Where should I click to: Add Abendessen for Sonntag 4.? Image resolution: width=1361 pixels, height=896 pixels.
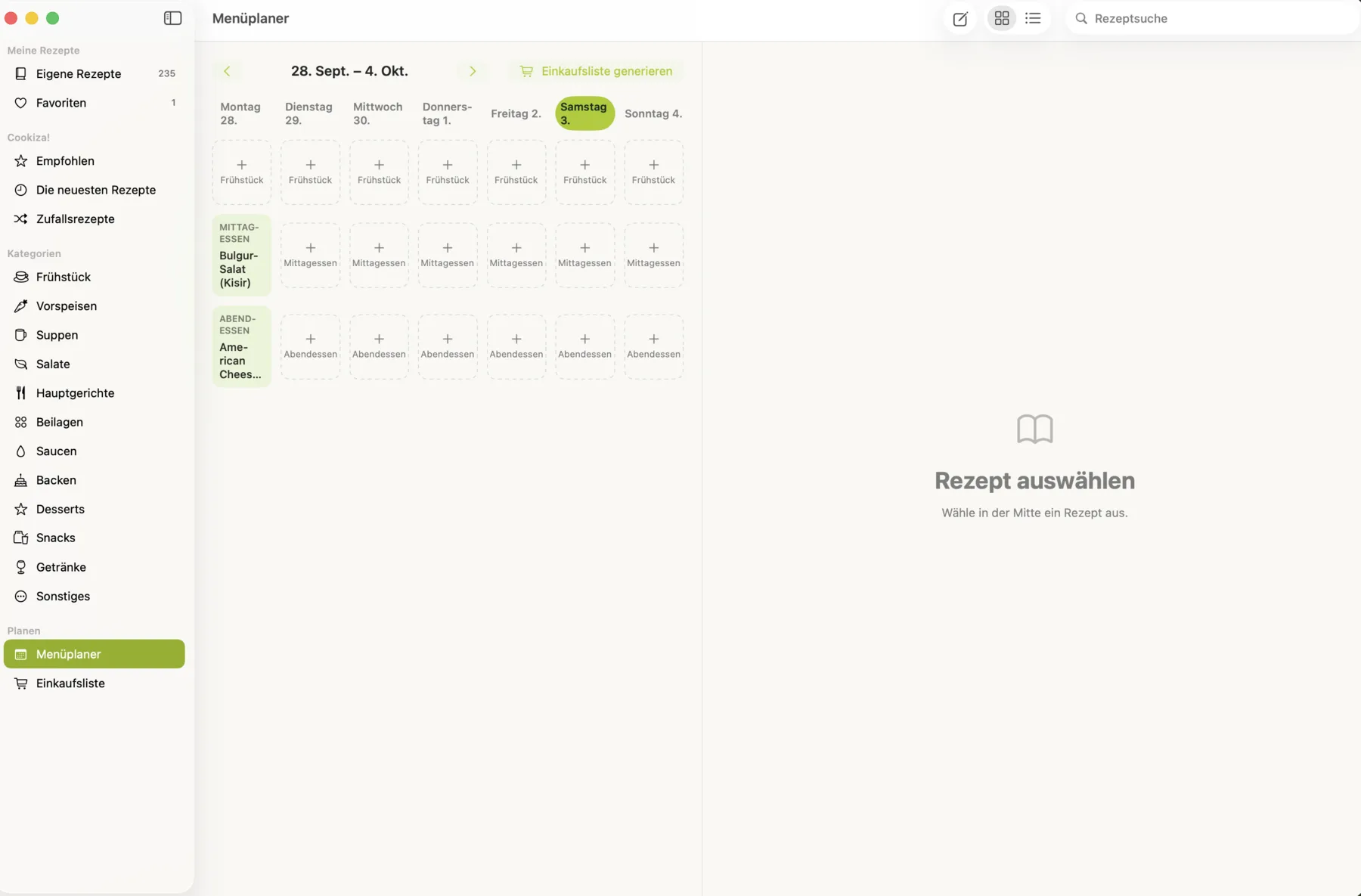[x=654, y=346]
